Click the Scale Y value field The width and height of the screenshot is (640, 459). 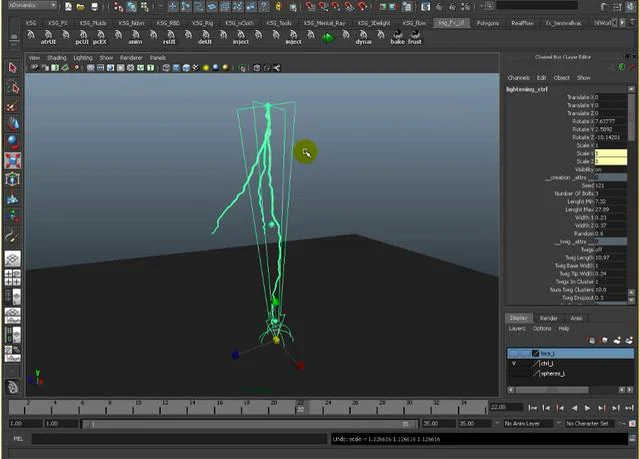[x=611, y=153]
